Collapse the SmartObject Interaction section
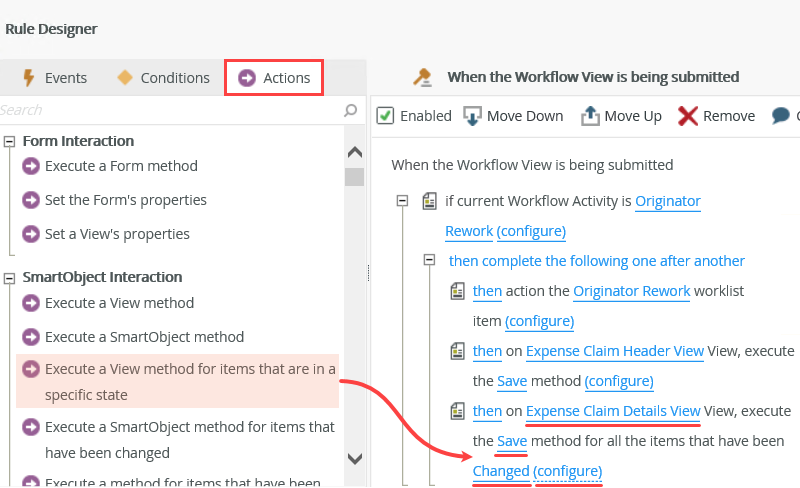This screenshot has height=488, width=800. [x=9, y=277]
